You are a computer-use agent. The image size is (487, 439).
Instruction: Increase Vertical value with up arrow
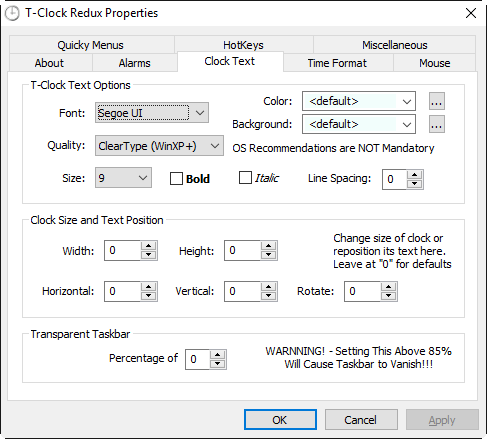point(269,287)
